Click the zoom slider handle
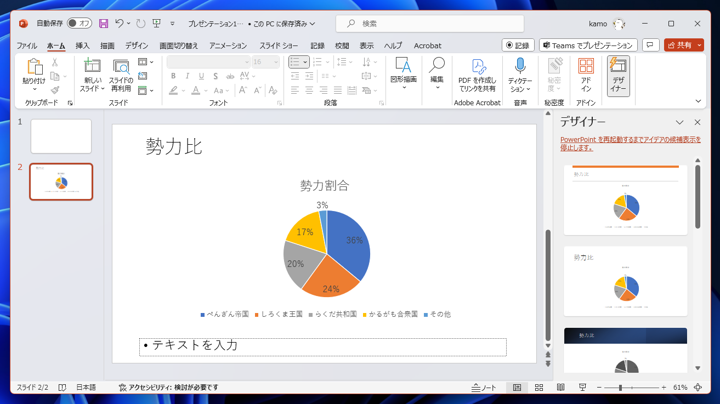Image resolution: width=720 pixels, height=404 pixels. pyautogui.click(x=620, y=387)
